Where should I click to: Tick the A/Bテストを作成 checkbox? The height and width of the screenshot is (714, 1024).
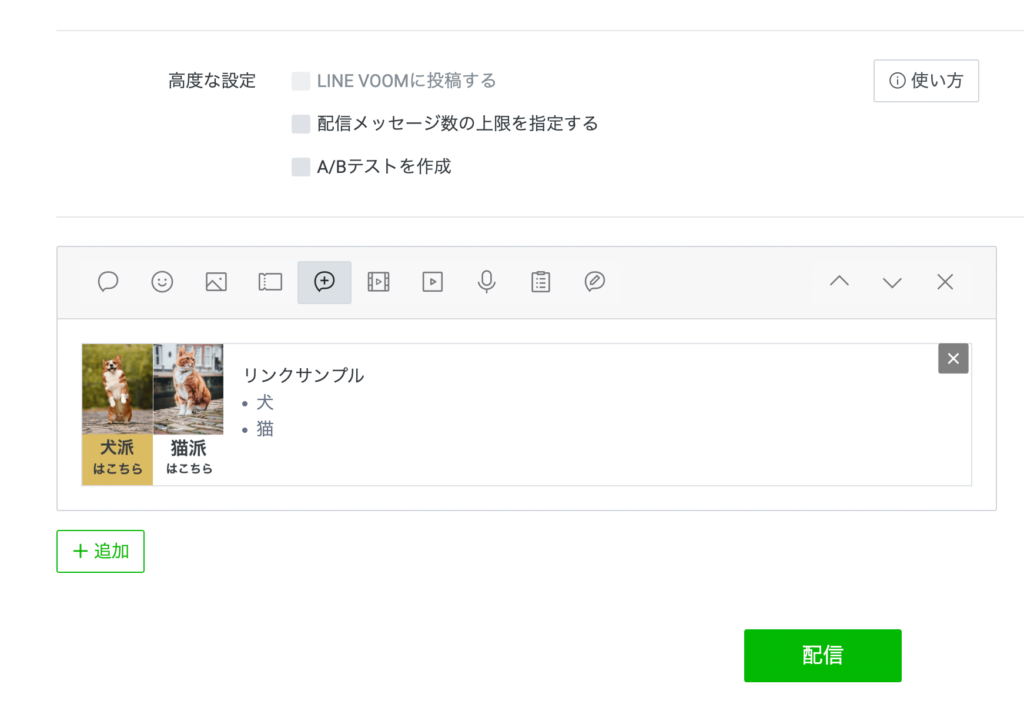pyautogui.click(x=301, y=167)
